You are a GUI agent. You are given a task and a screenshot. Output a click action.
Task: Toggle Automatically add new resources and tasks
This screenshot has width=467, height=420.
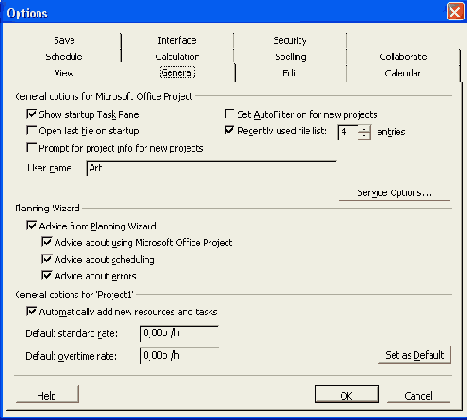(31, 311)
